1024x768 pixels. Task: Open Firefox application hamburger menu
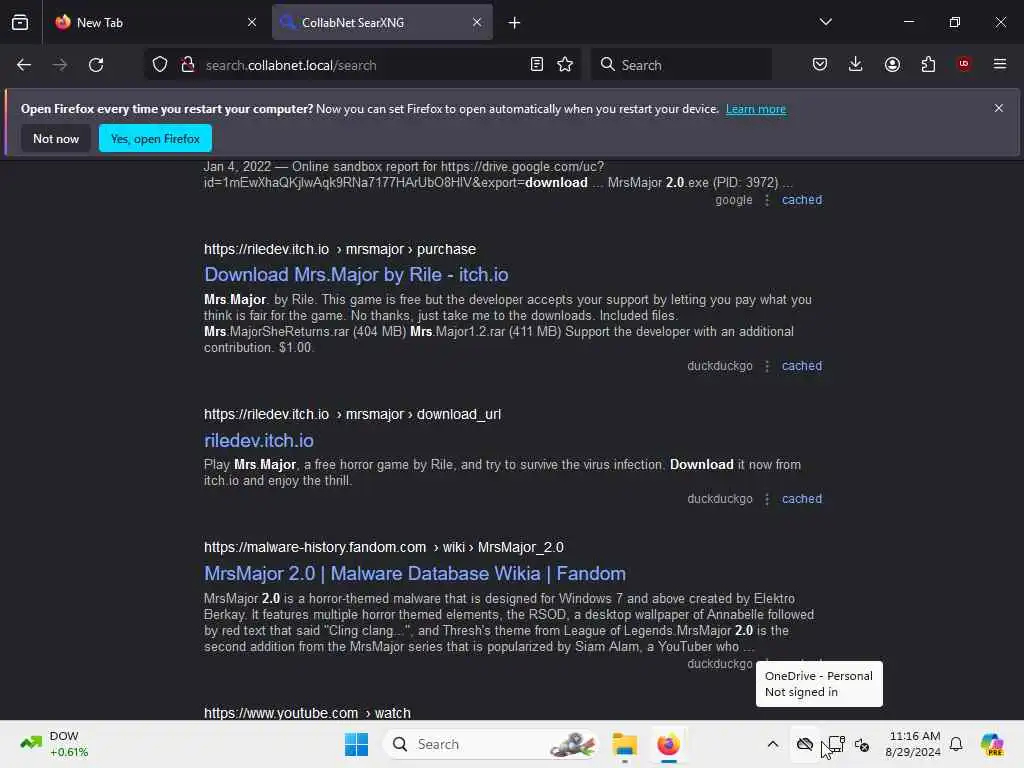[x=1000, y=64]
